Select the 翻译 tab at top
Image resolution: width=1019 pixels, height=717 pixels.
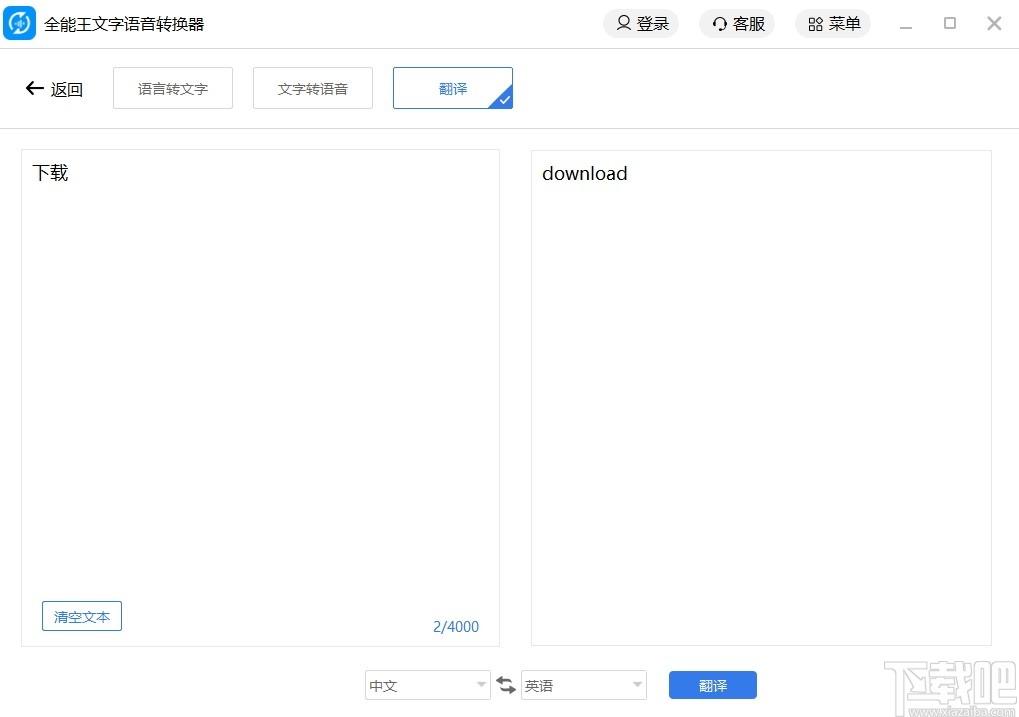(x=453, y=88)
